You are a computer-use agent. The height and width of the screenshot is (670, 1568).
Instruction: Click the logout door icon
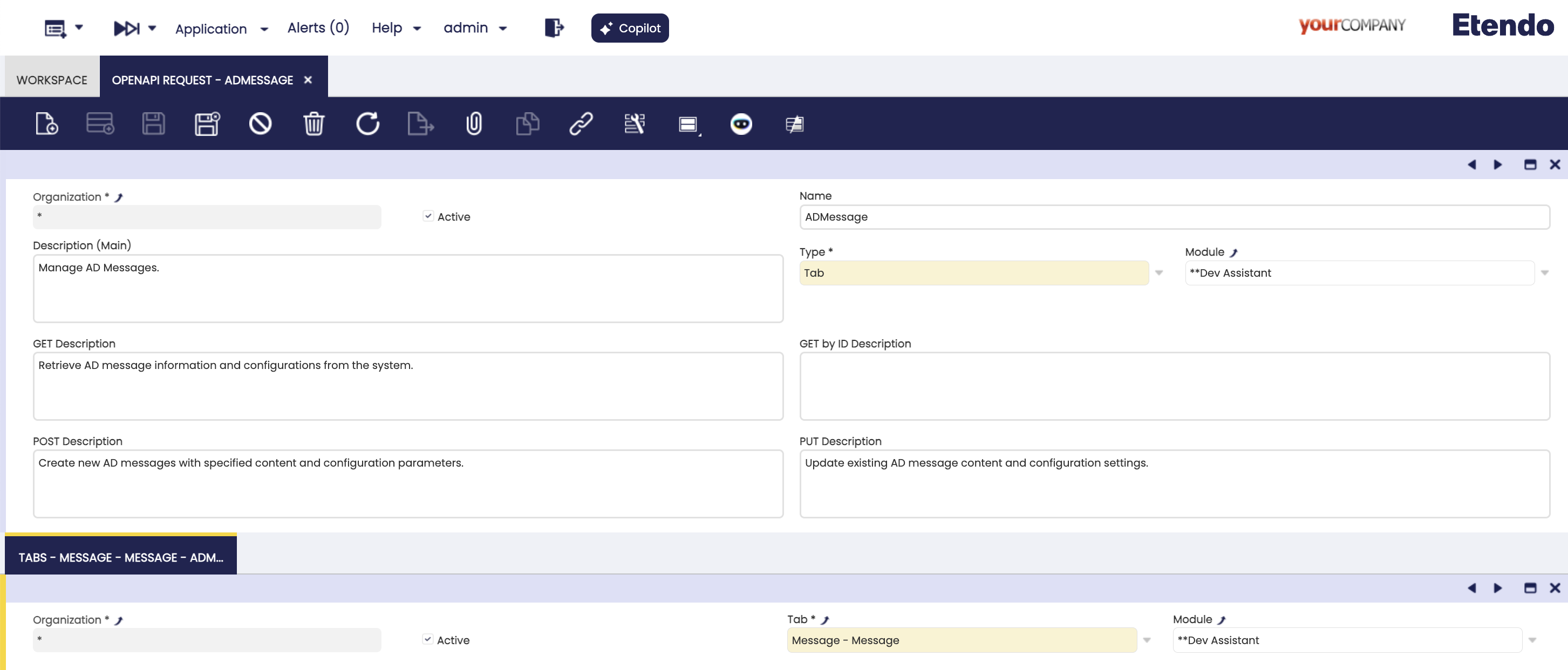click(x=553, y=28)
